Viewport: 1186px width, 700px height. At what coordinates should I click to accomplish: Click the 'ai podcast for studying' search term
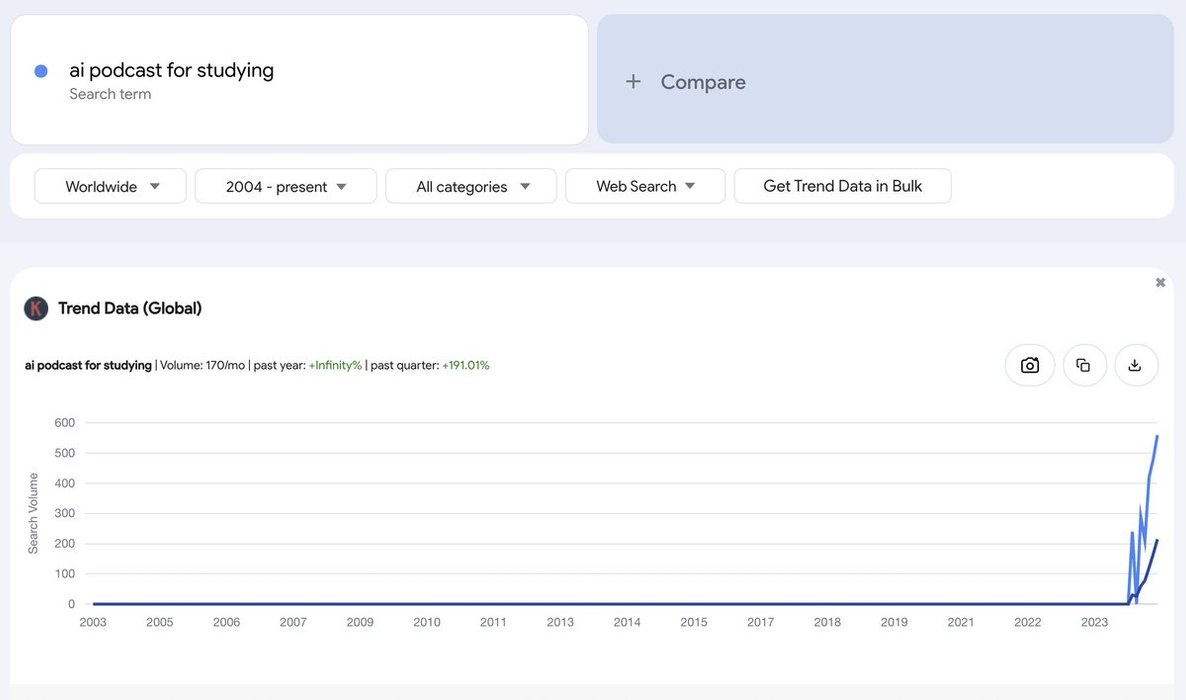[x=171, y=70]
